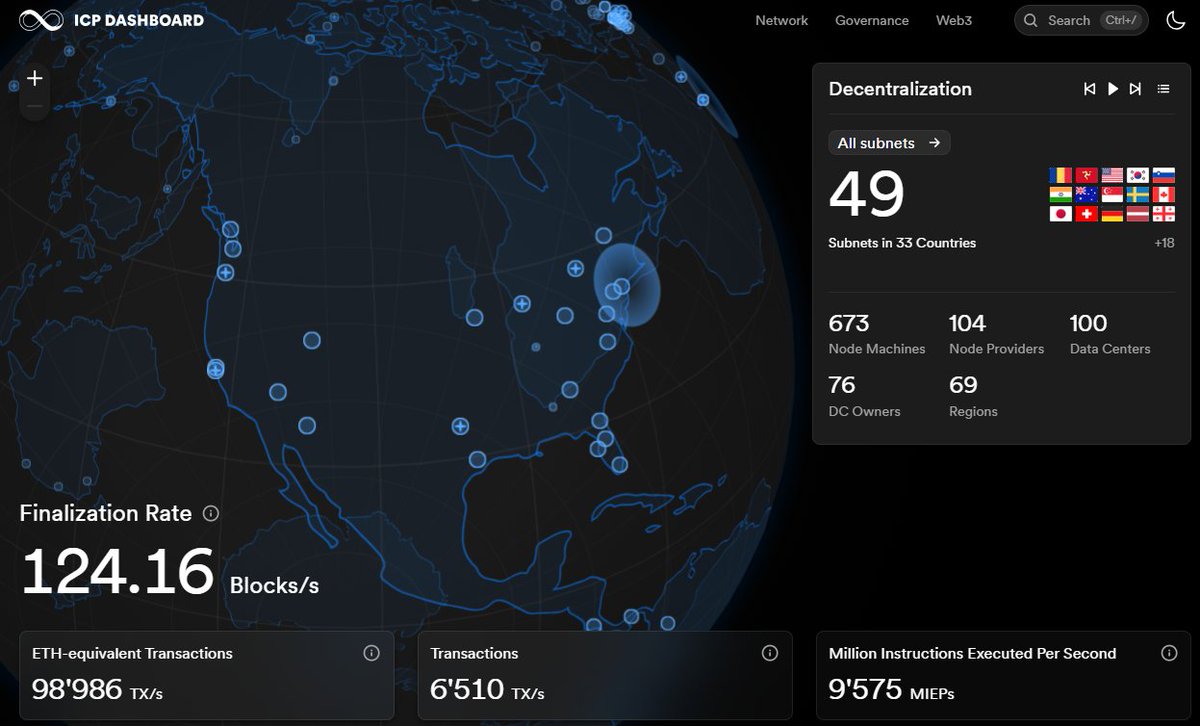Click the Germany flag

(1112, 214)
